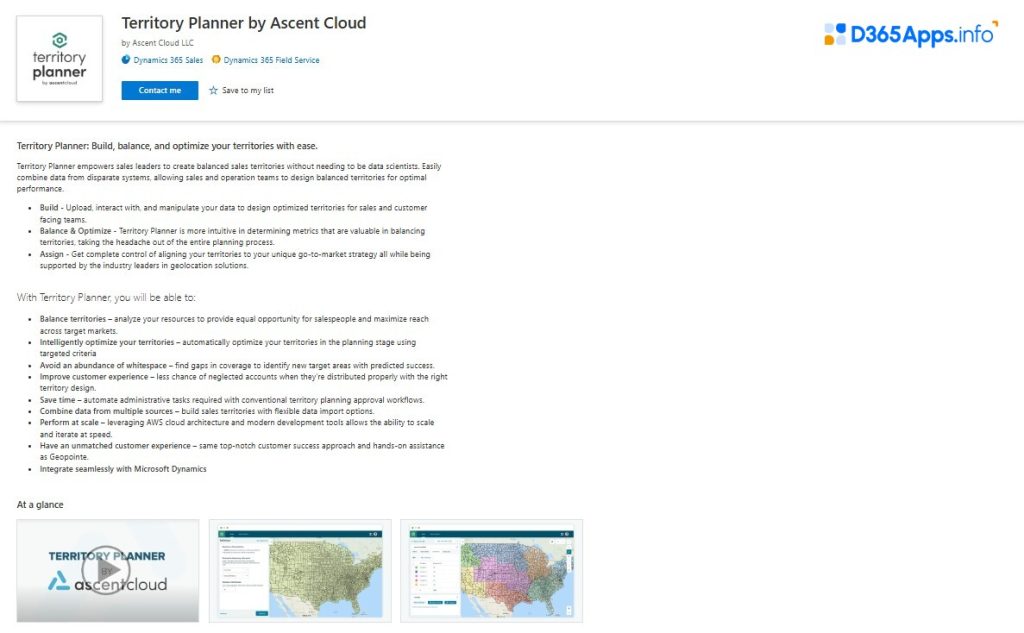Click the 'Build, balance, and optimize' headline
The height and width of the screenshot is (633, 1024).
tap(167, 146)
